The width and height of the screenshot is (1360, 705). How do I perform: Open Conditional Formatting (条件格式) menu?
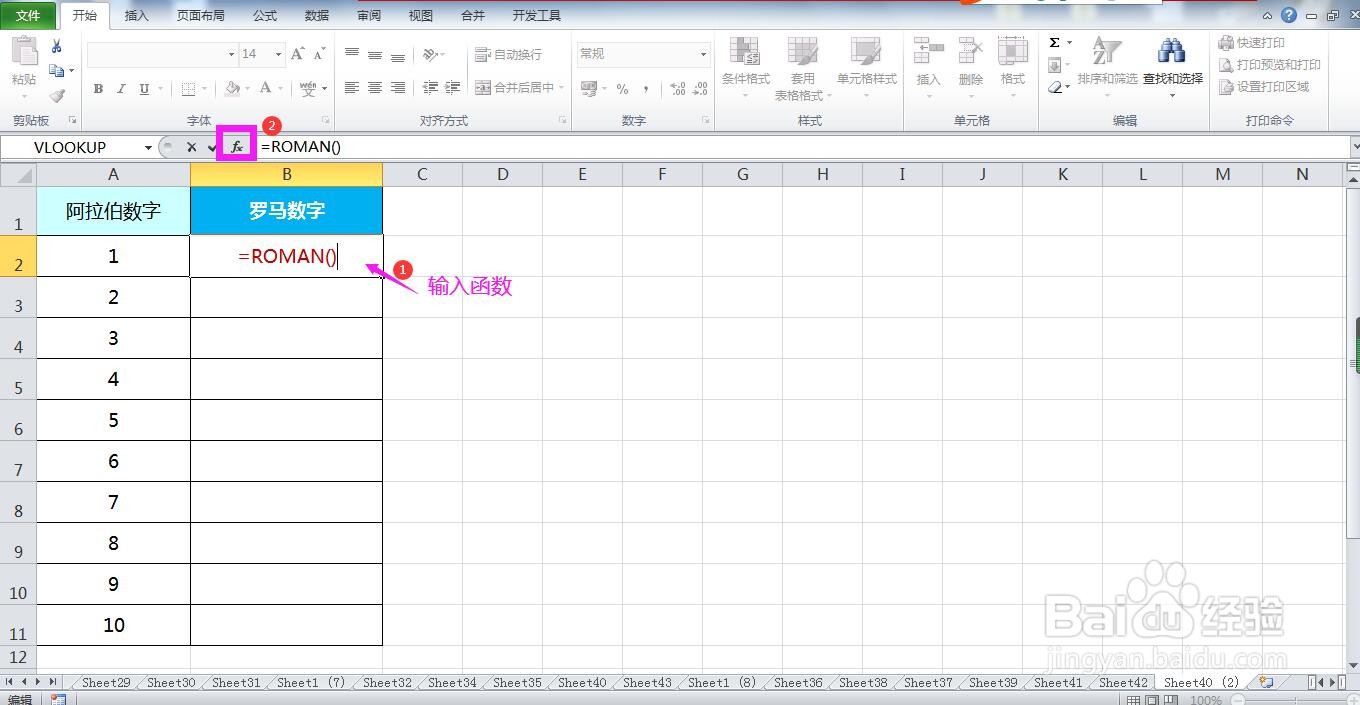(x=745, y=68)
